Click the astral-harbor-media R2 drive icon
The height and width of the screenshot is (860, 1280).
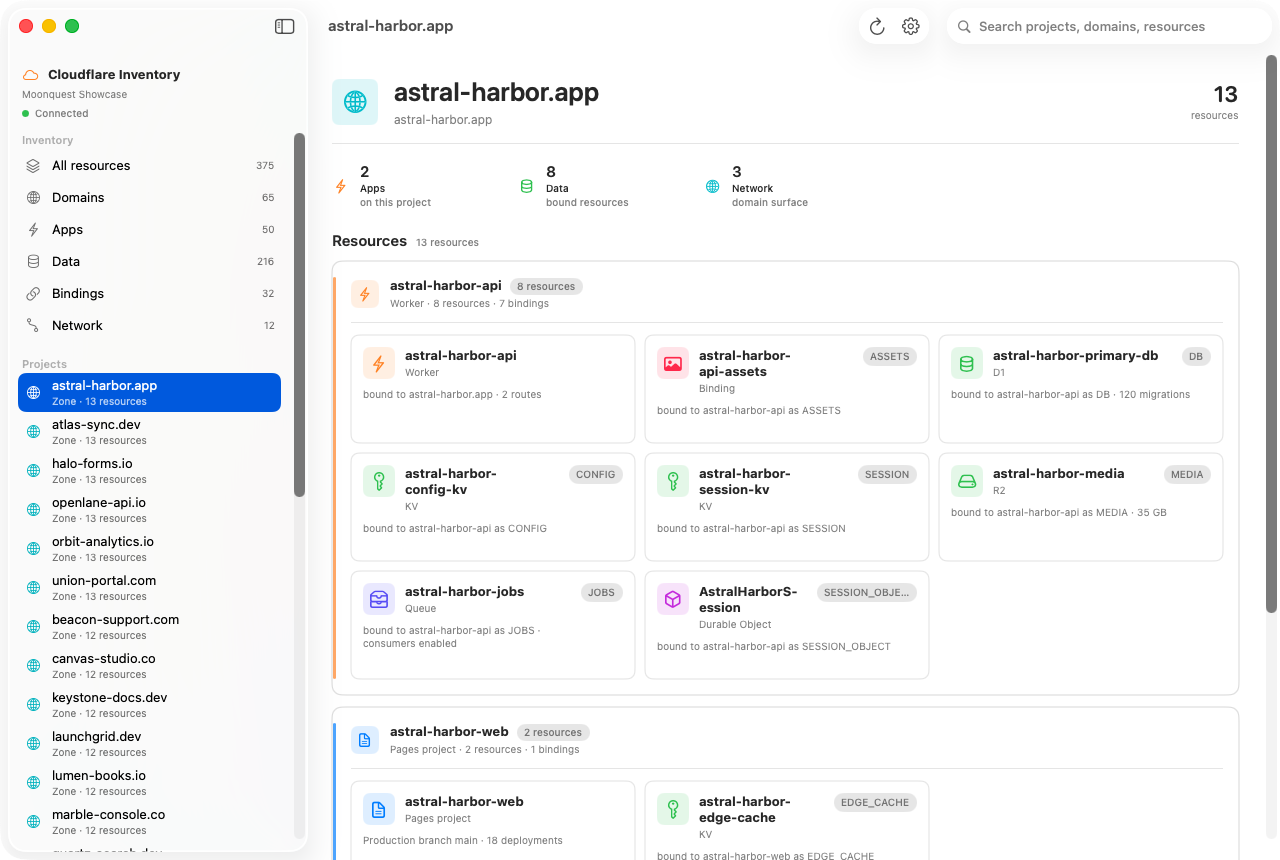click(967, 482)
